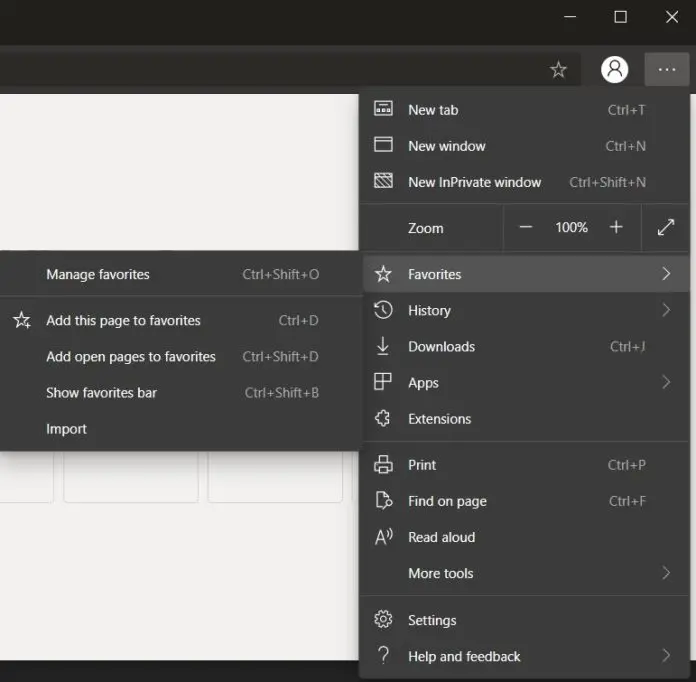This screenshot has width=696, height=682.
Task: Decrease zoom with the minus button
Action: pyautogui.click(x=526, y=227)
